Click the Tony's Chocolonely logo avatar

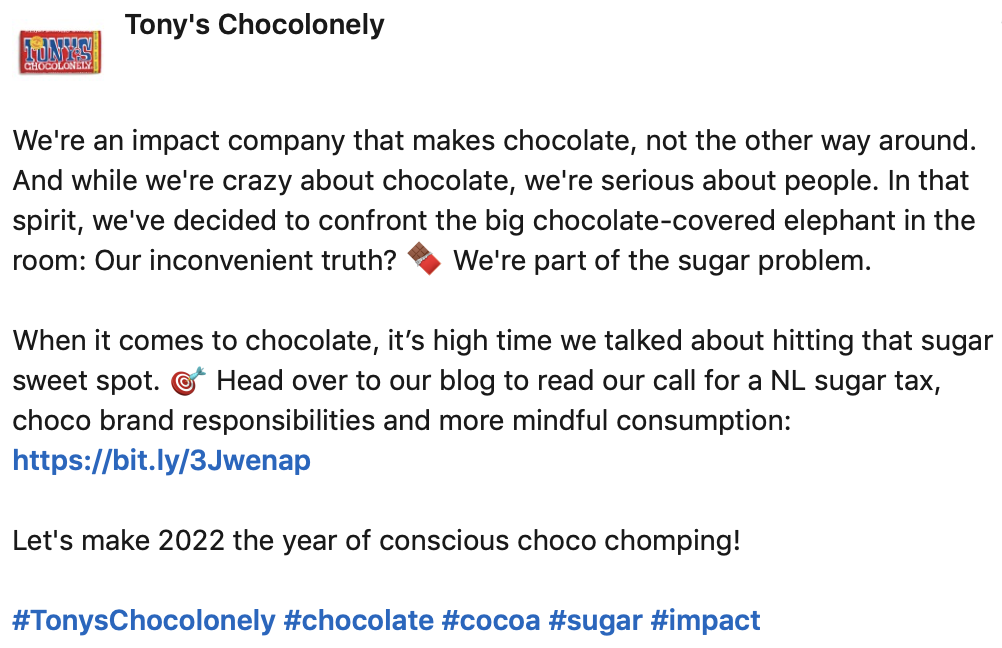[x=60, y=52]
